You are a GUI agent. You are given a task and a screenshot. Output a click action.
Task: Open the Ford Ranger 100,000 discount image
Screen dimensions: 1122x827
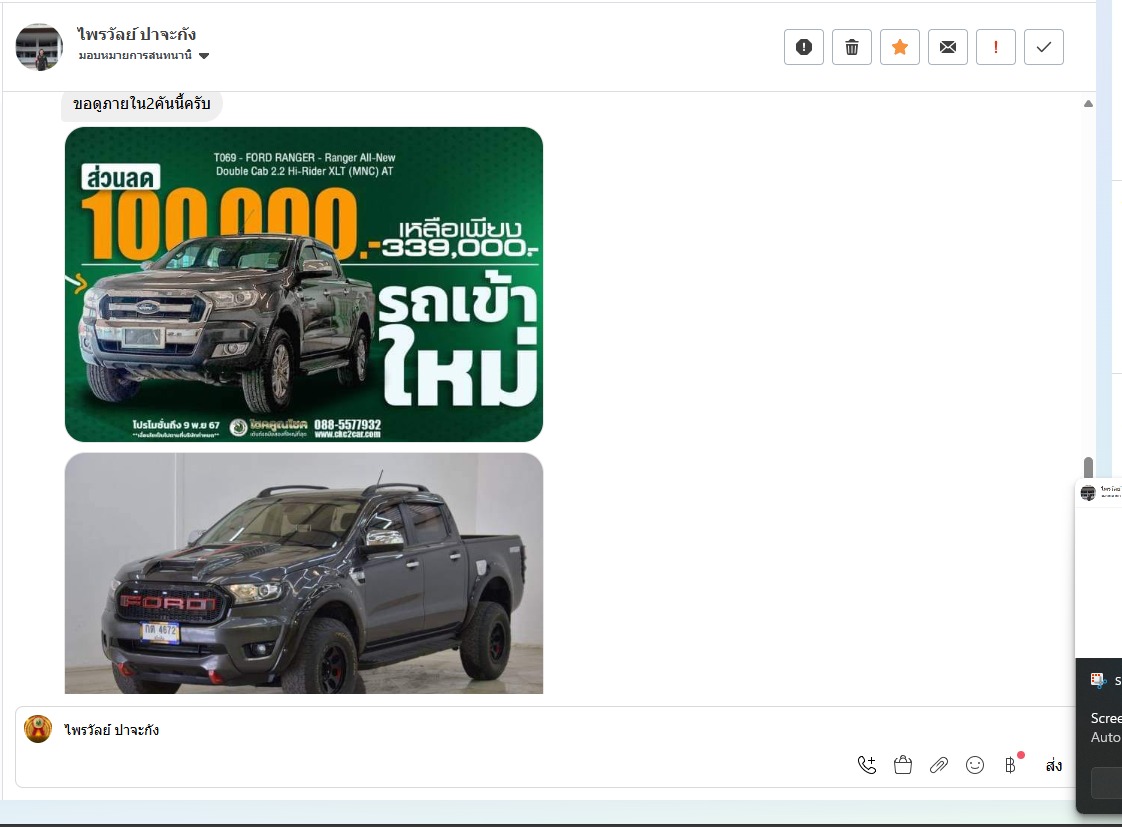click(304, 284)
